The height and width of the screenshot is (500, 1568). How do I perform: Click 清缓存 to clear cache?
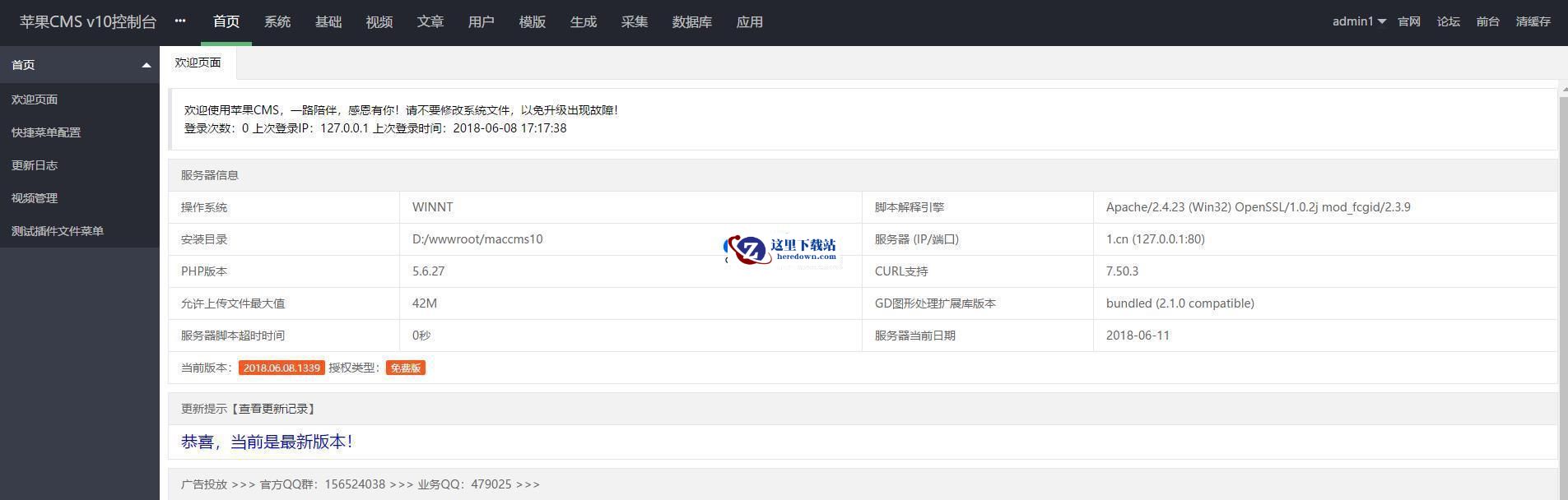coord(1533,21)
